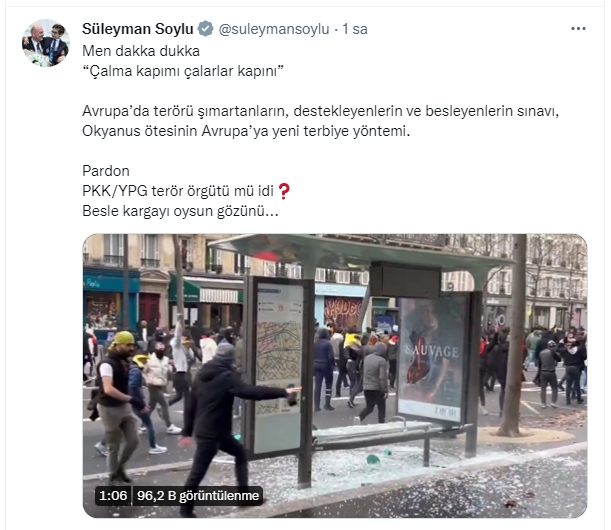This screenshot has width=611, height=530.
Task: Select the quoted 'Çalma kapımı çalarlar kapını' line
Action: pyautogui.click(x=183, y=71)
